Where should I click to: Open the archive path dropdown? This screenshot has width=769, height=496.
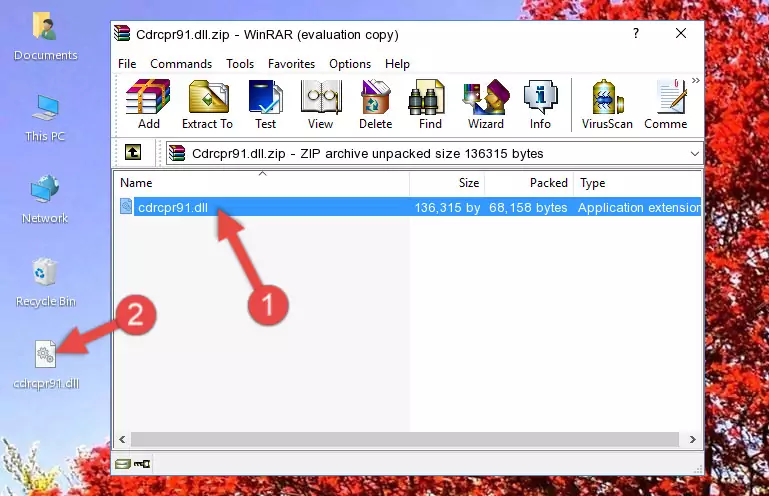(x=694, y=154)
